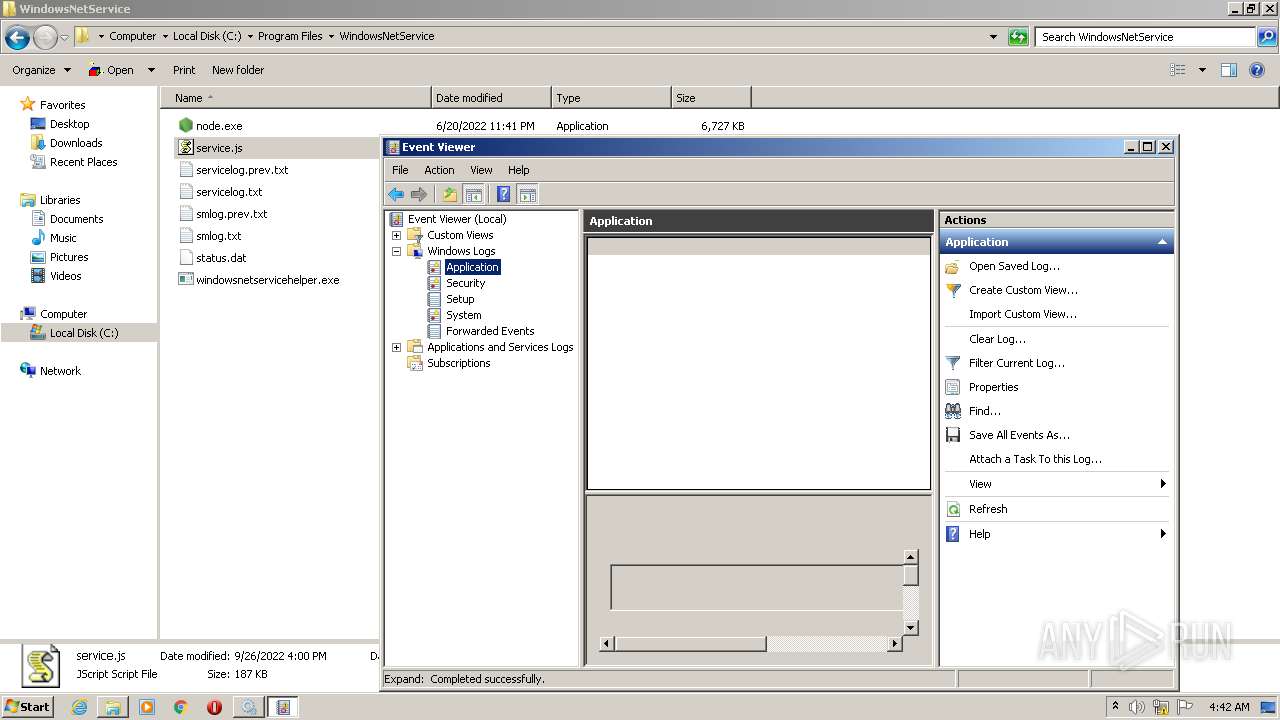
Task: Click Explorer refresh button next to address bar
Action: (1018, 36)
